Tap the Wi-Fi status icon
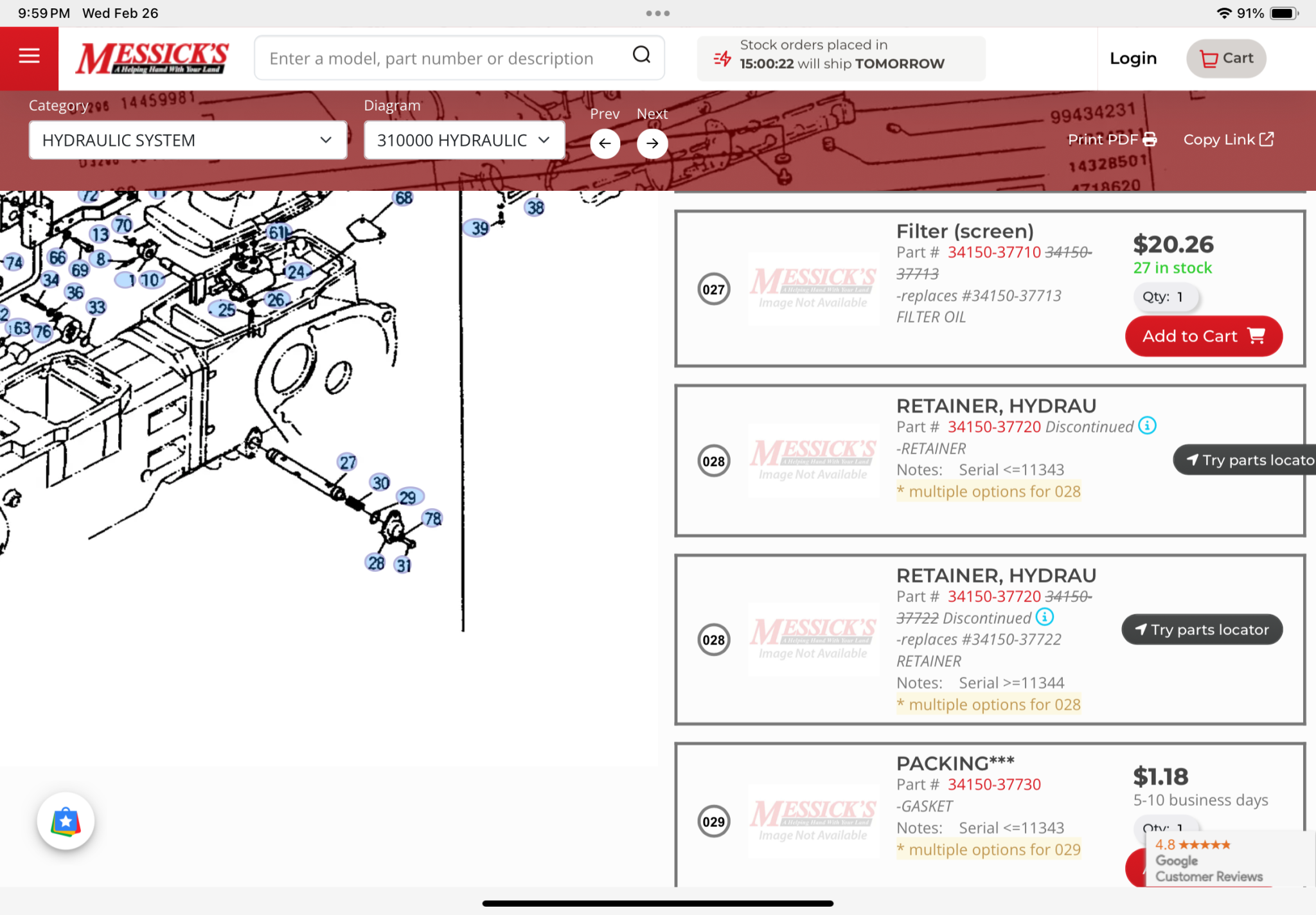The width and height of the screenshot is (1316, 915). pos(1224,13)
